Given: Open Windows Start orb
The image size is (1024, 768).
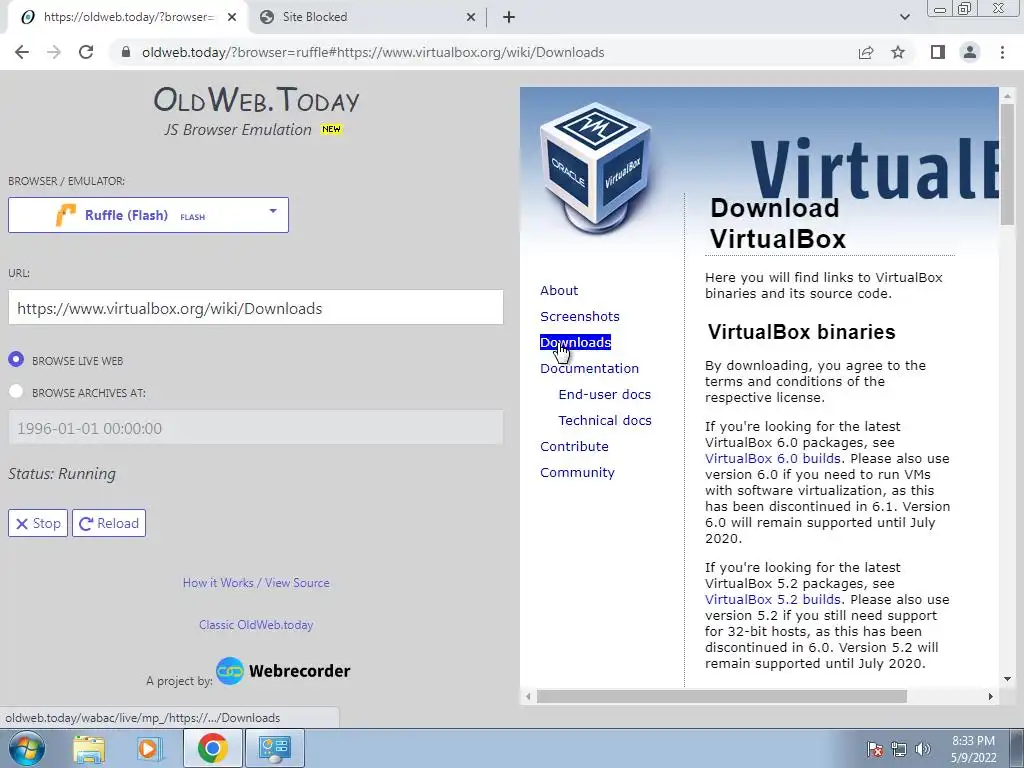Looking at the screenshot, I should [27, 748].
